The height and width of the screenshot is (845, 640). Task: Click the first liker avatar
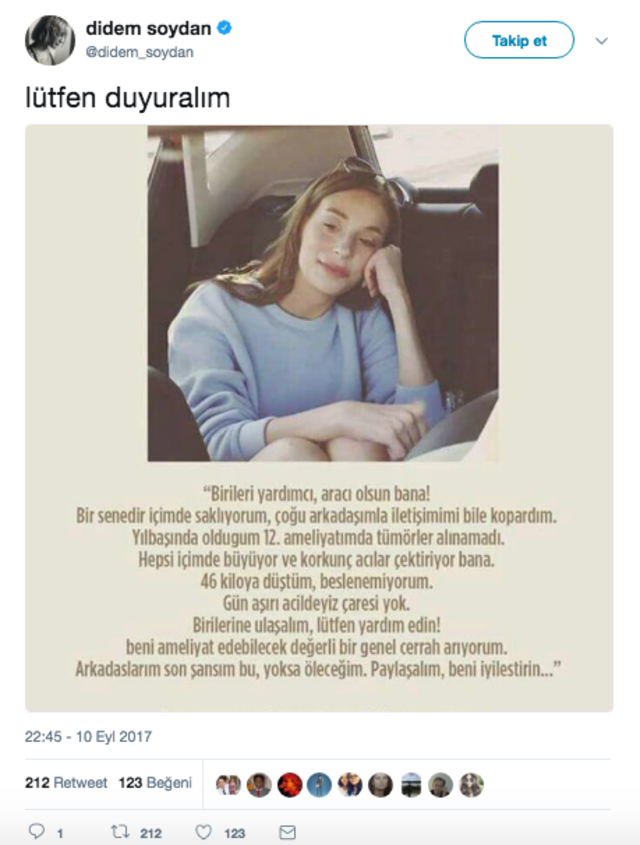click(x=228, y=785)
